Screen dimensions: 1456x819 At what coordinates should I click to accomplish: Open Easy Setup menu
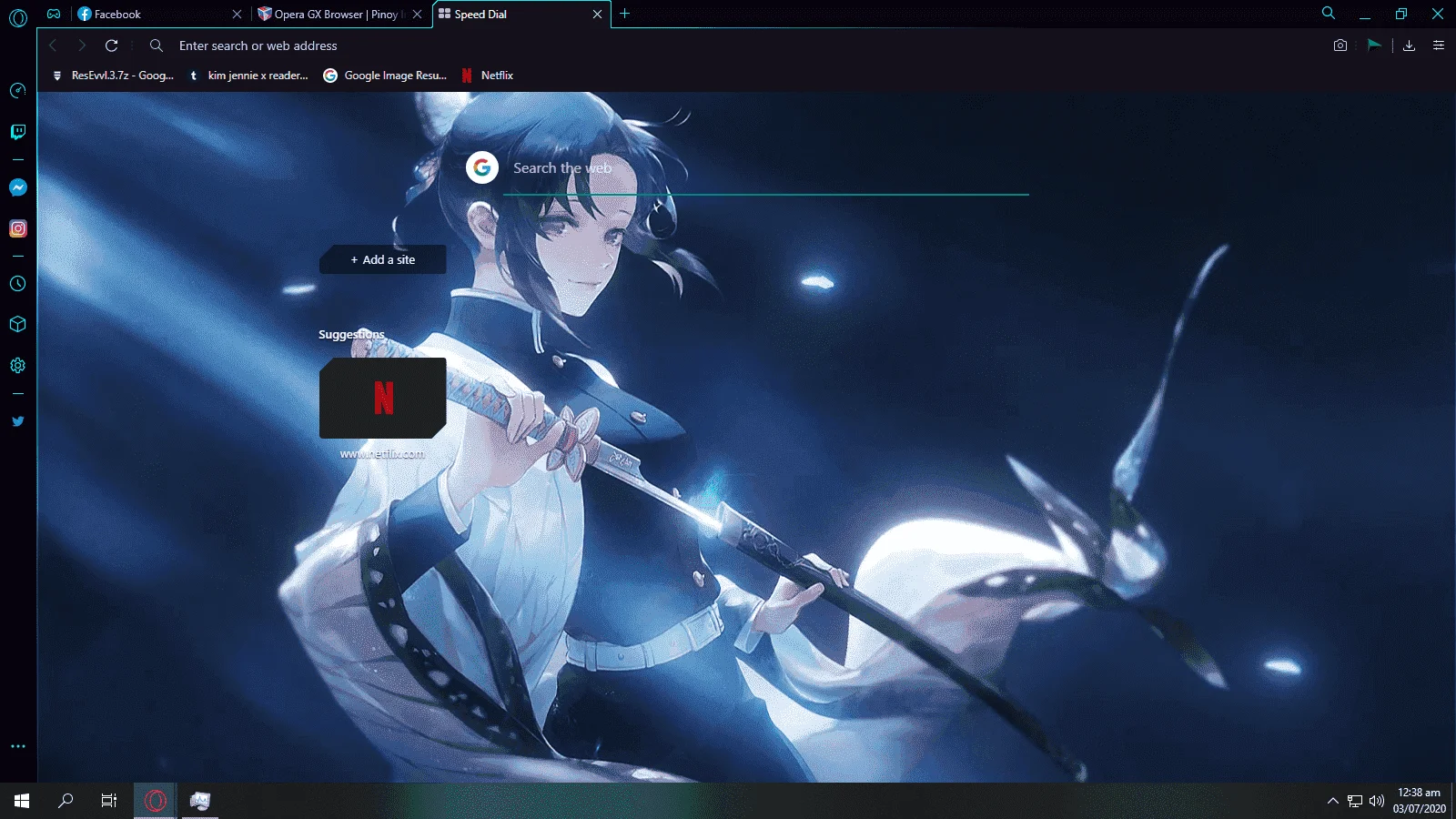pyautogui.click(x=1439, y=45)
